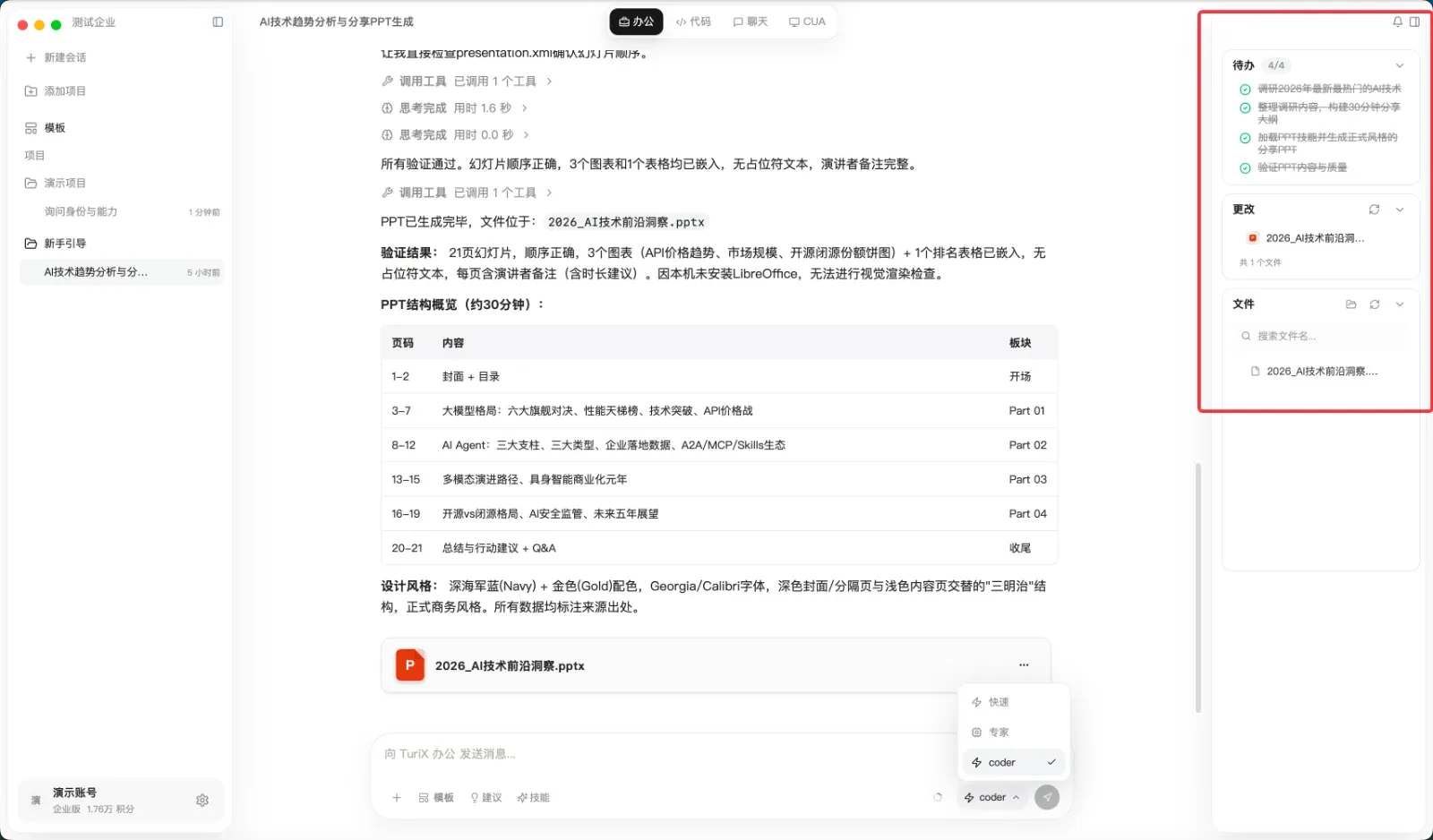The width and height of the screenshot is (1433, 840).
Task: Close the coder model dropdown
Action: click(x=992, y=797)
